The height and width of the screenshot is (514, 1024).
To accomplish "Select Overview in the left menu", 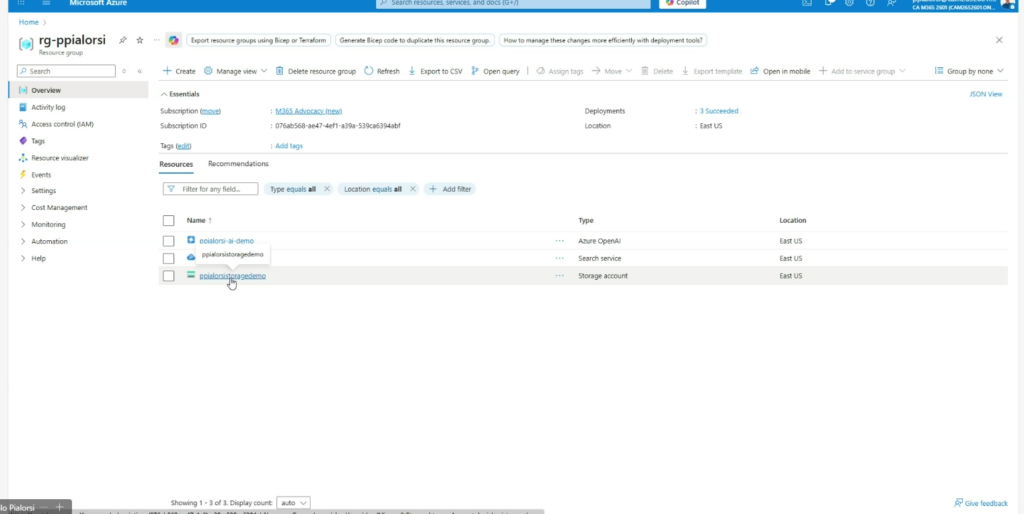I will pos(45,90).
